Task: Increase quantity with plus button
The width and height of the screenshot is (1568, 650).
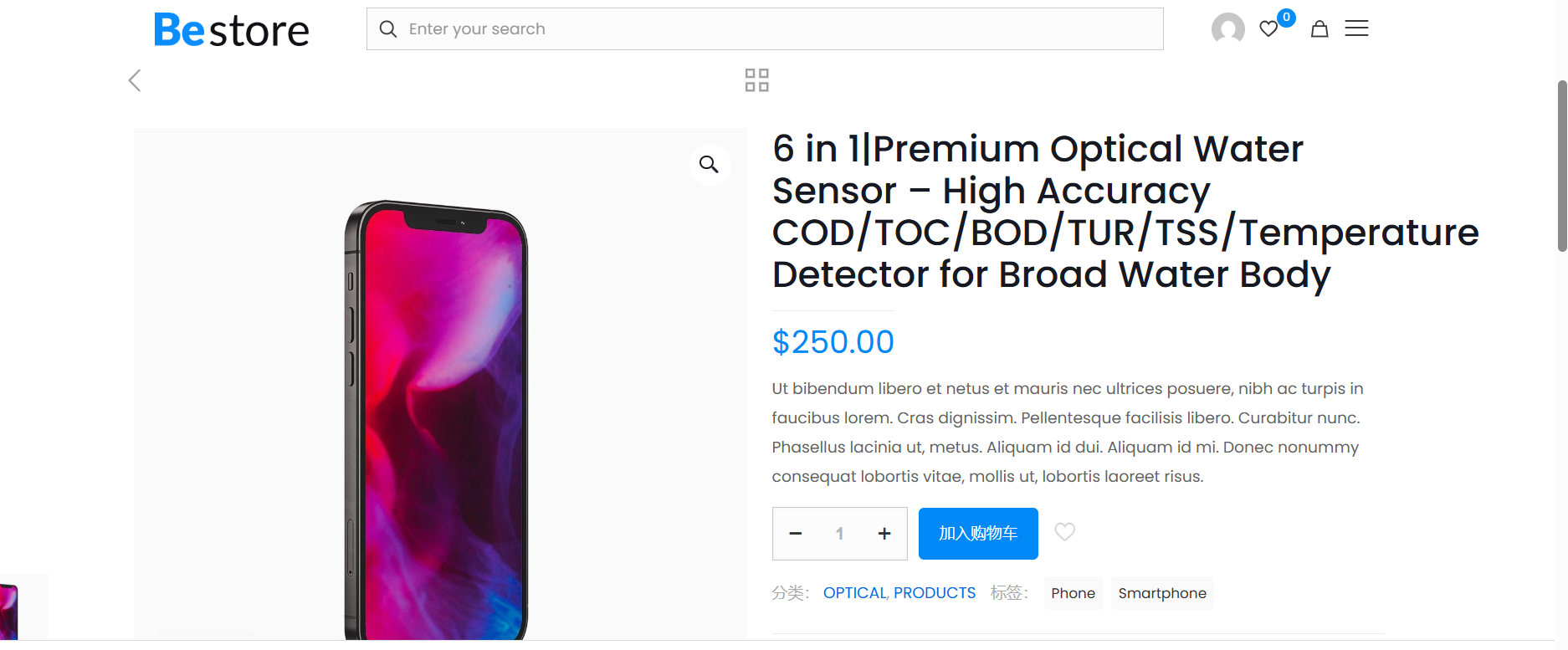Action: tap(884, 534)
